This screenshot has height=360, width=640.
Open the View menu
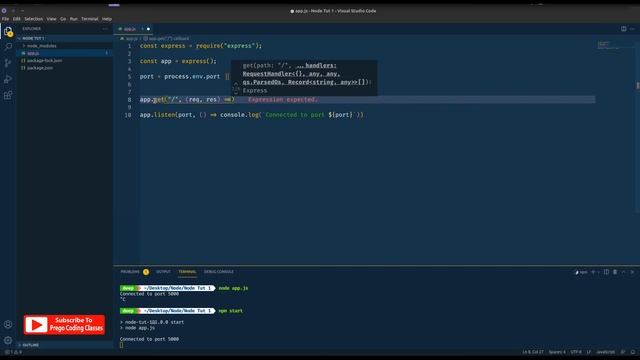[x=51, y=19]
